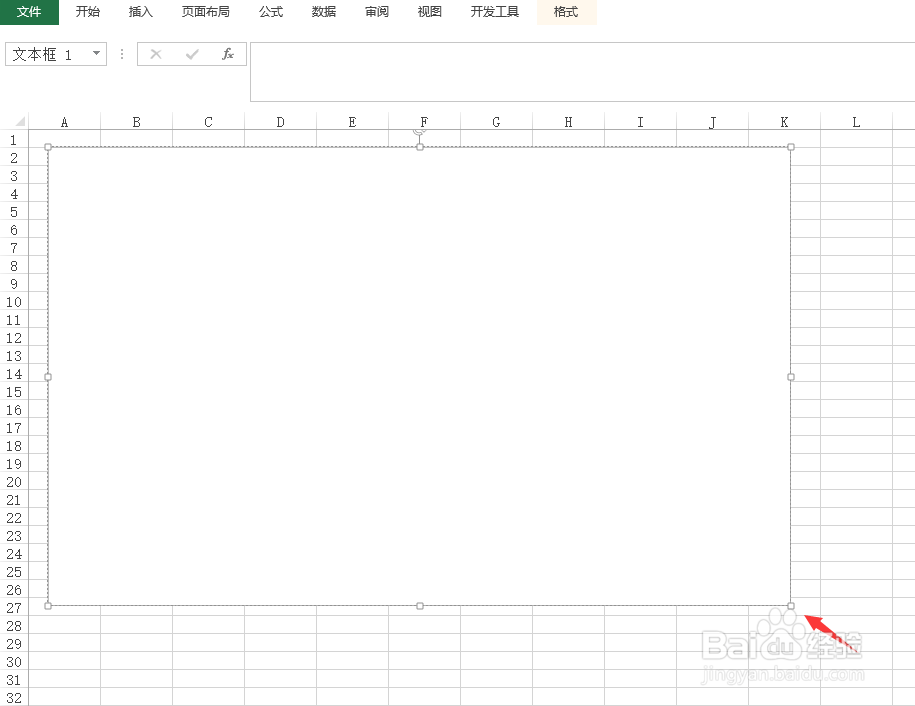The width and height of the screenshot is (915, 706).
Task: Select column C header
Action: click(x=208, y=121)
